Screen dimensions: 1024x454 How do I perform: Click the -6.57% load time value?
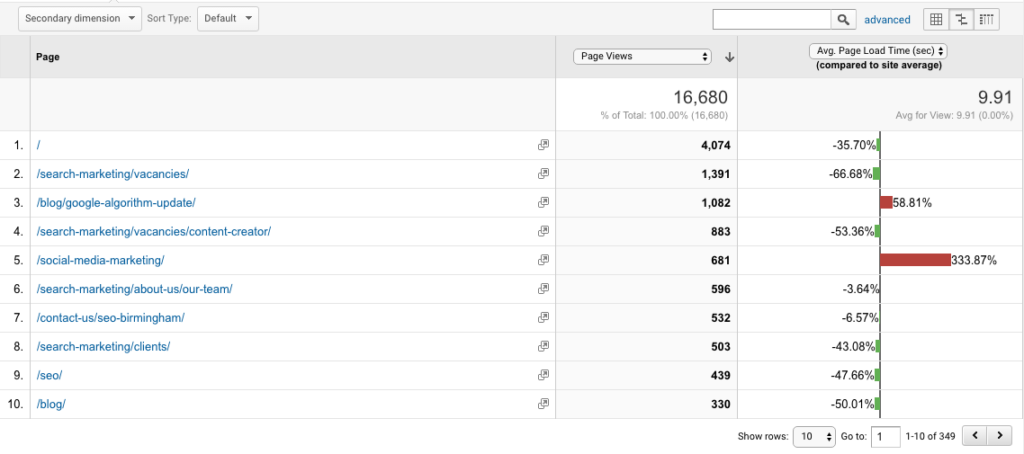(860, 317)
